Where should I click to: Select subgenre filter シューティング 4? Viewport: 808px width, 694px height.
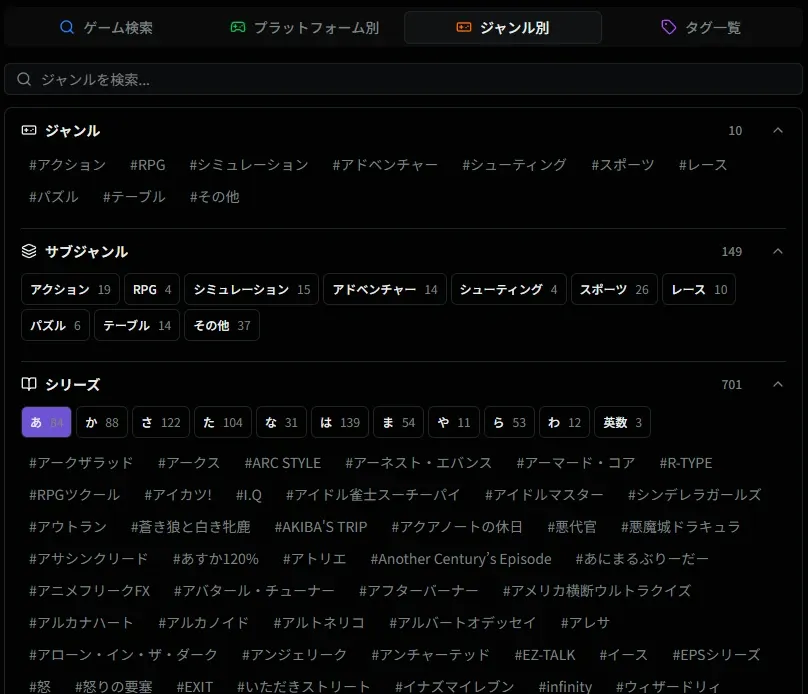pyautogui.click(x=509, y=290)
